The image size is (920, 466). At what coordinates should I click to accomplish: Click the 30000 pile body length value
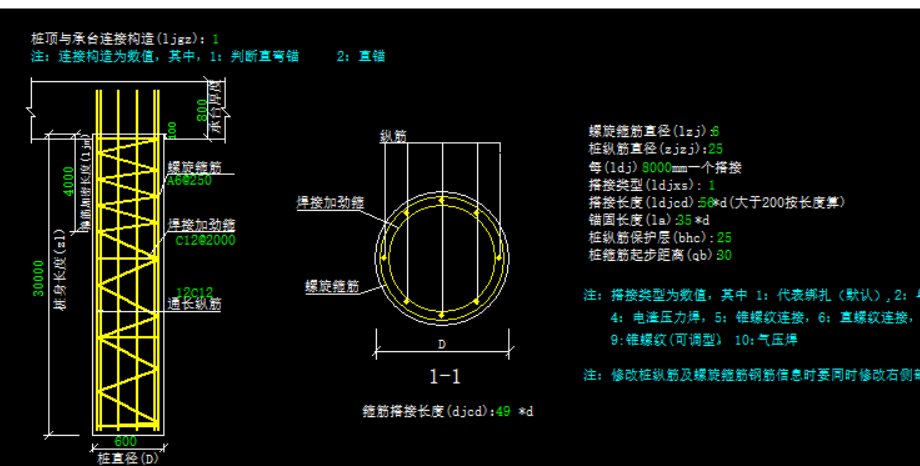point(38,279)
